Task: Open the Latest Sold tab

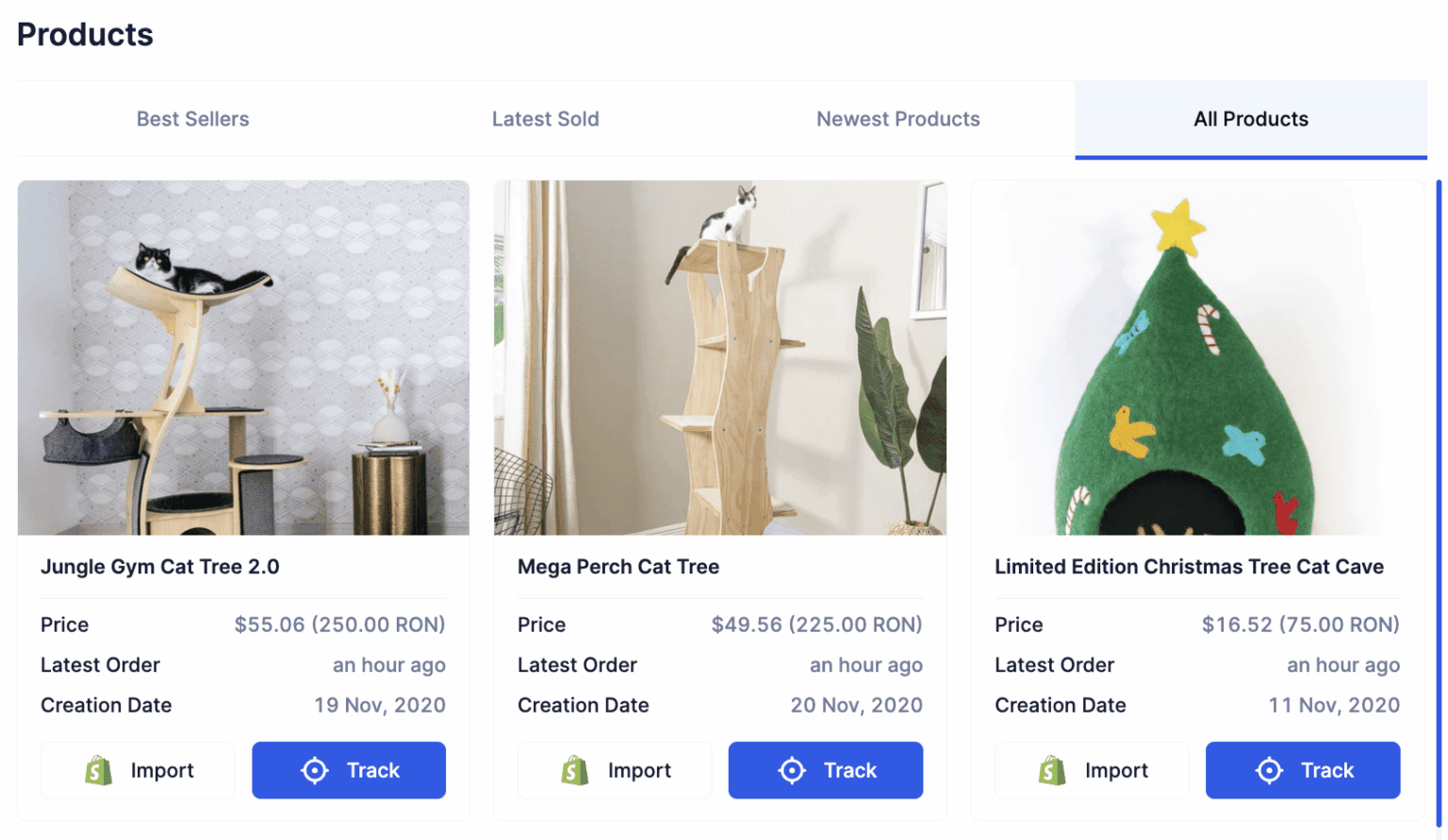Action: 546,119
